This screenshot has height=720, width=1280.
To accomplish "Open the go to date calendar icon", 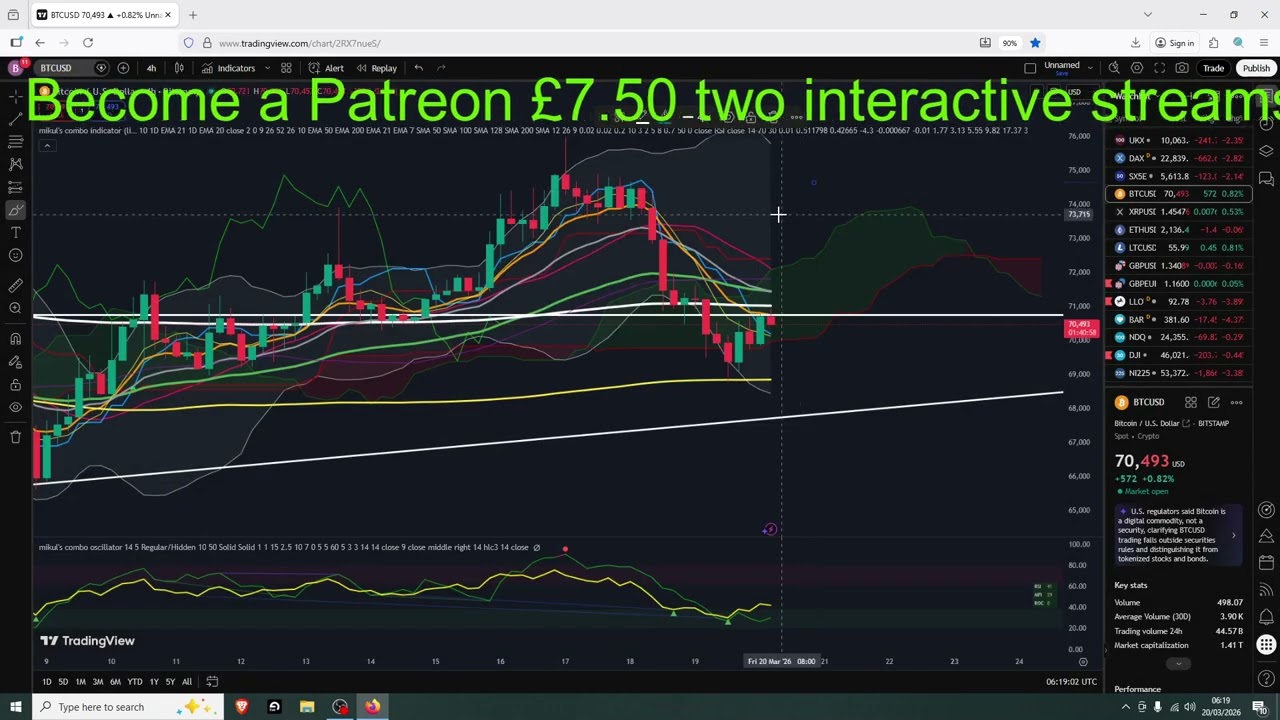I will [212, 682].
